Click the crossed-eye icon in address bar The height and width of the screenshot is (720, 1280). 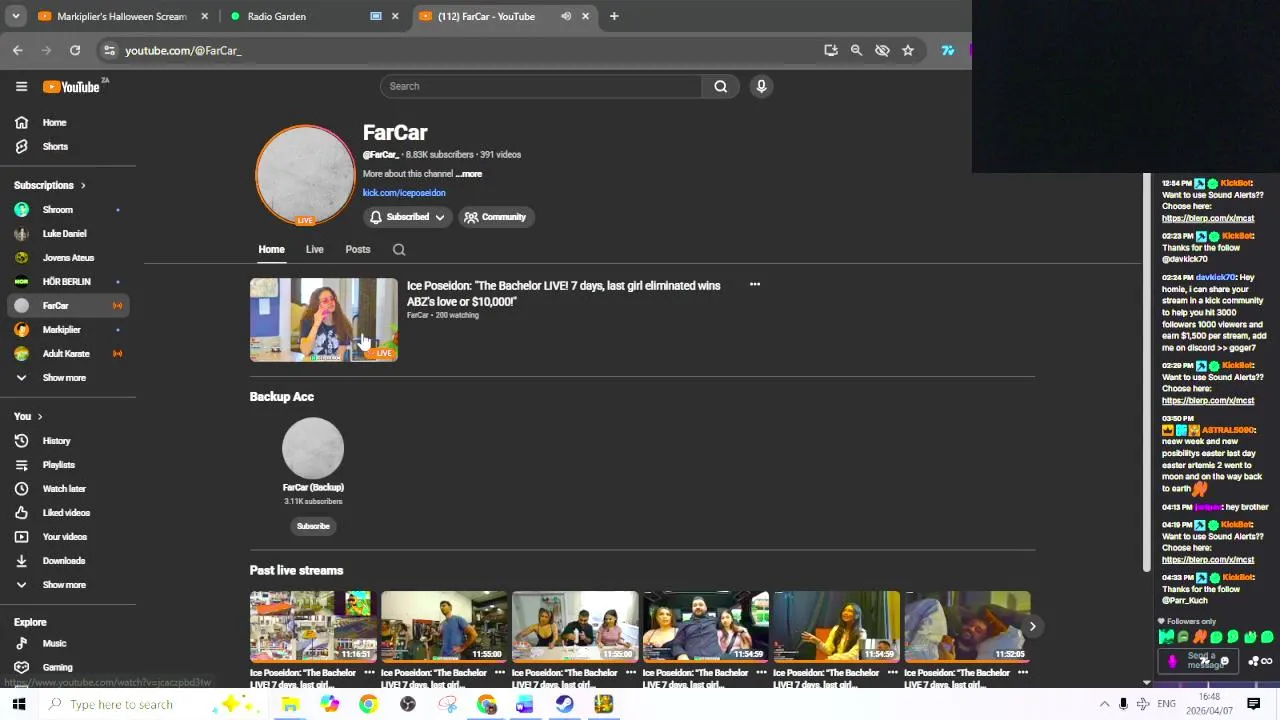point(882,50)
